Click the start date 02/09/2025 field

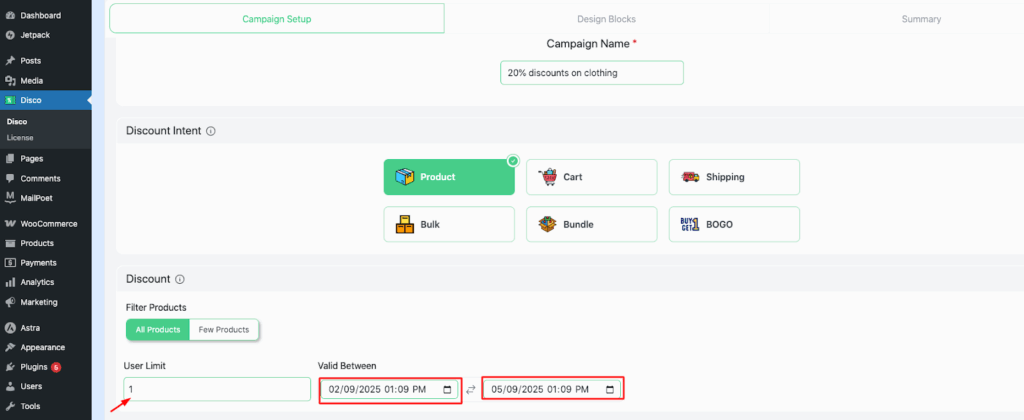pyautogui.click(x=390, y=390)
